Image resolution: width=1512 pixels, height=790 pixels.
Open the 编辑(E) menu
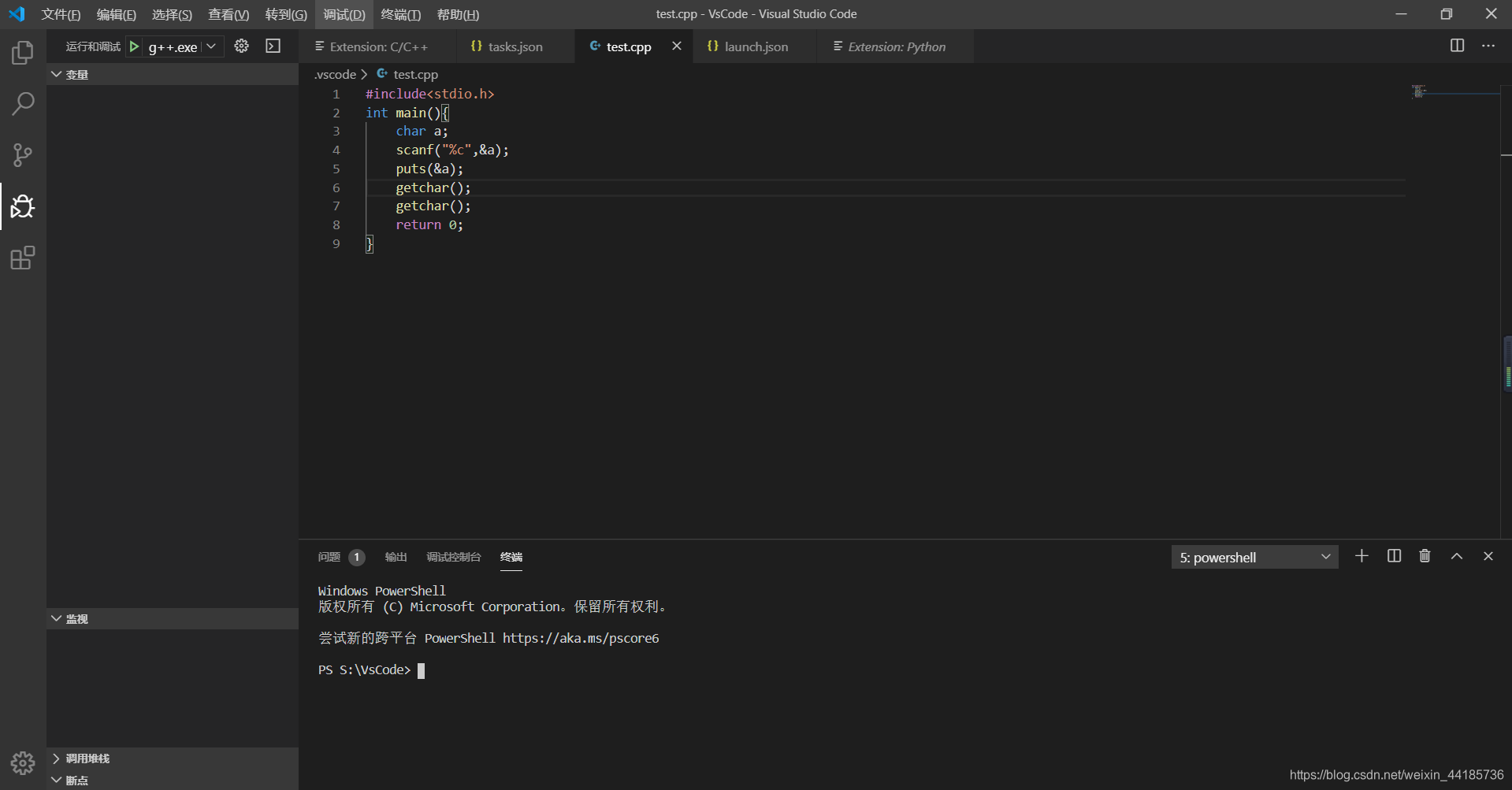click(x=116, y=14)
